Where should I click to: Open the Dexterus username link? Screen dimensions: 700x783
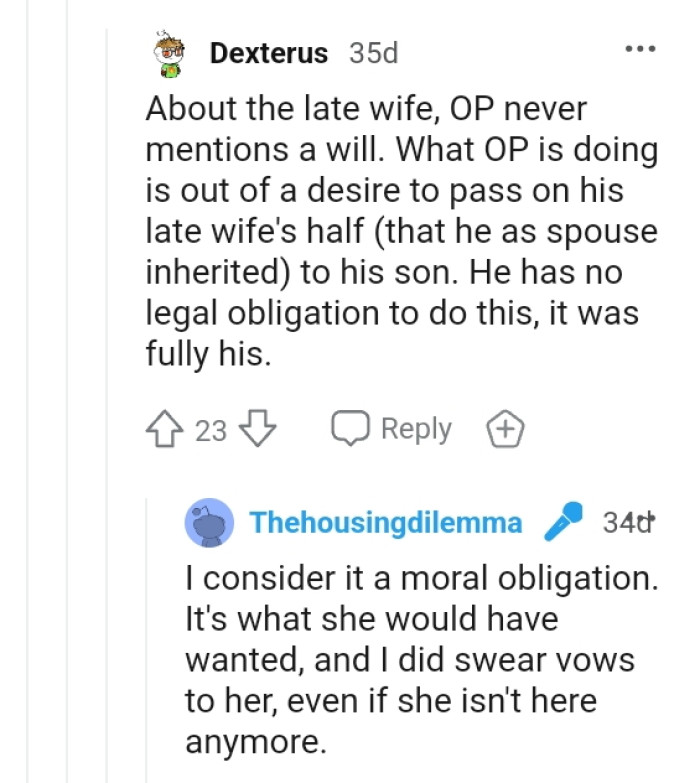point(268,54)
